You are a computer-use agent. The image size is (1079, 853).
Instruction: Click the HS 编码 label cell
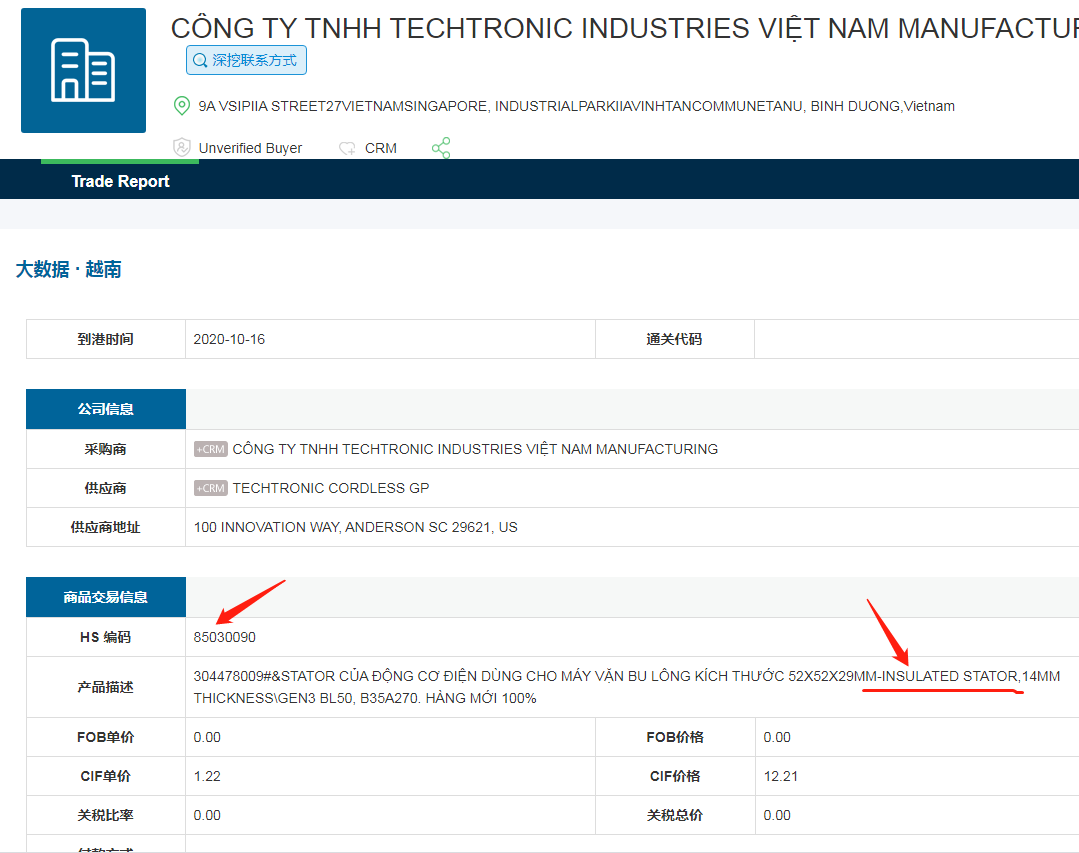[x=105, y=637]
